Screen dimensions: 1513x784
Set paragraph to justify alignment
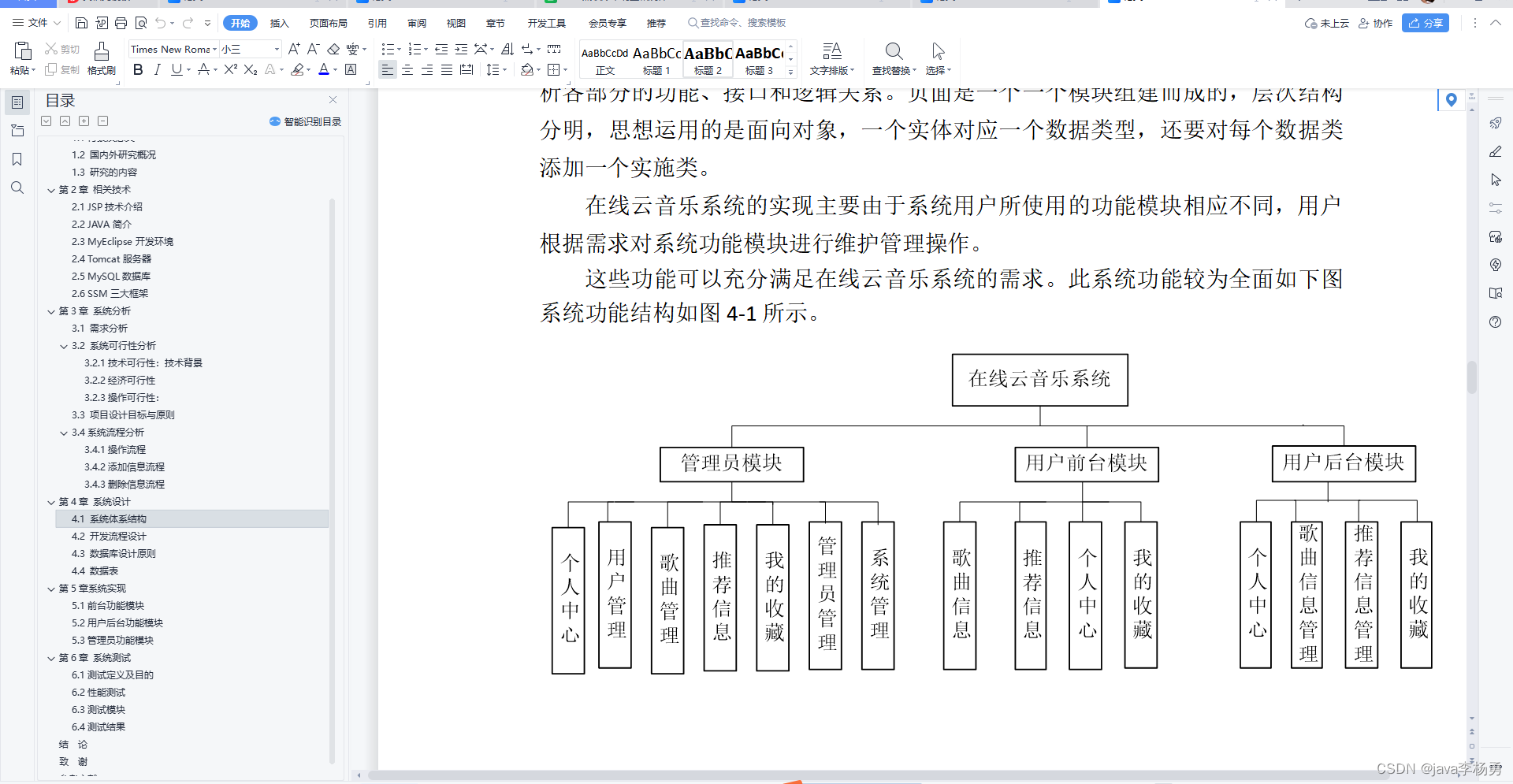[447, 69]
